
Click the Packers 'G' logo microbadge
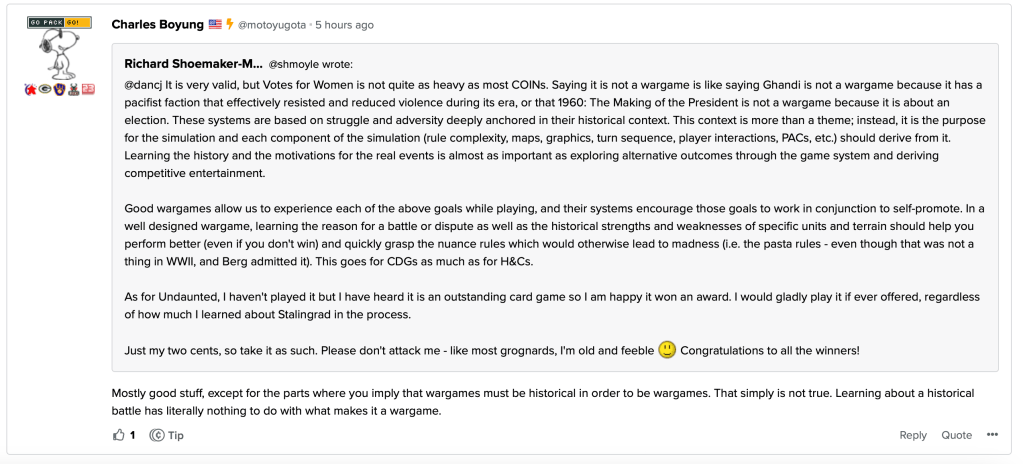coord(45,90)
